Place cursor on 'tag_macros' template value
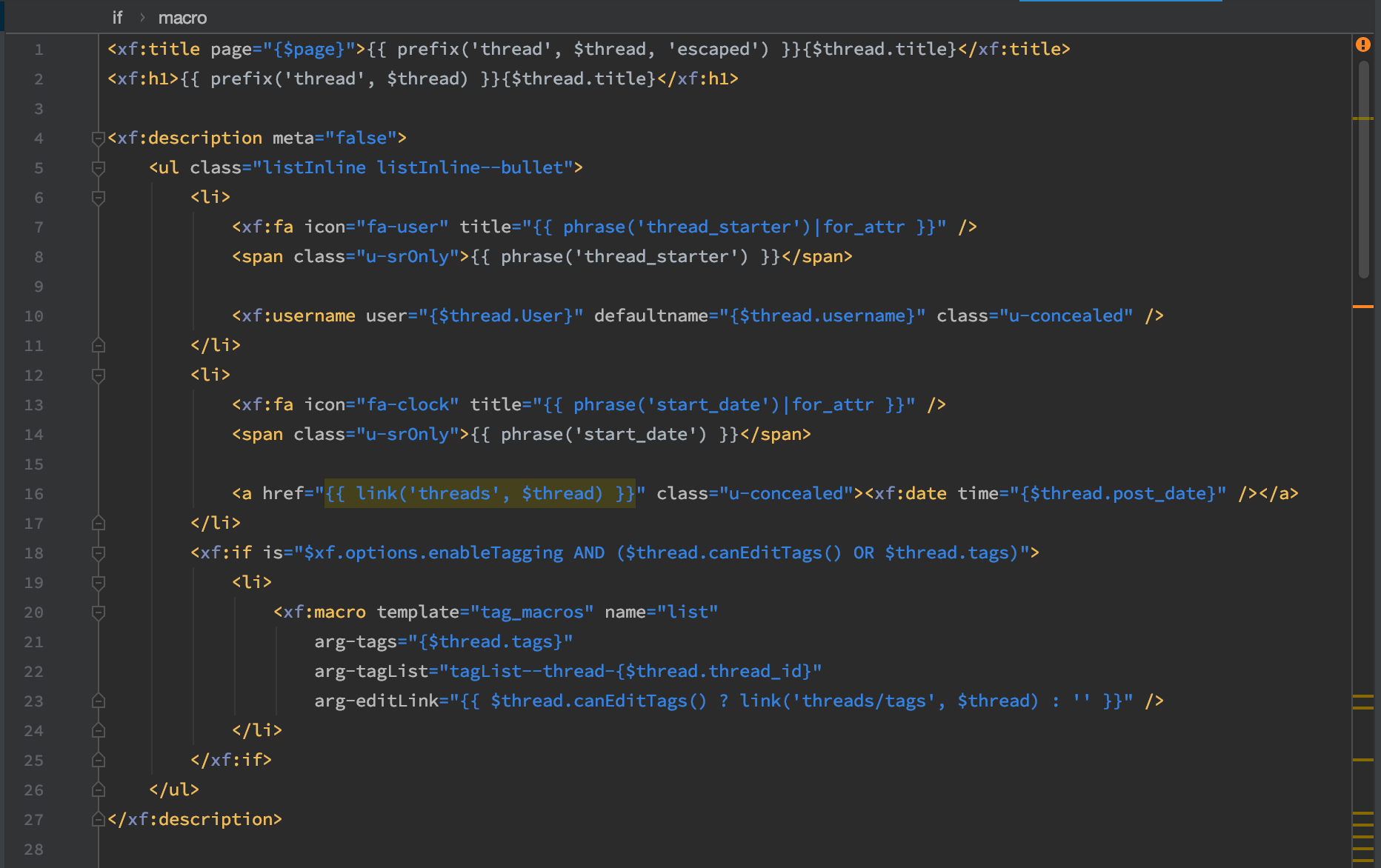The height and width of the screenshot is (868, 1381). (x=532, y=612)
